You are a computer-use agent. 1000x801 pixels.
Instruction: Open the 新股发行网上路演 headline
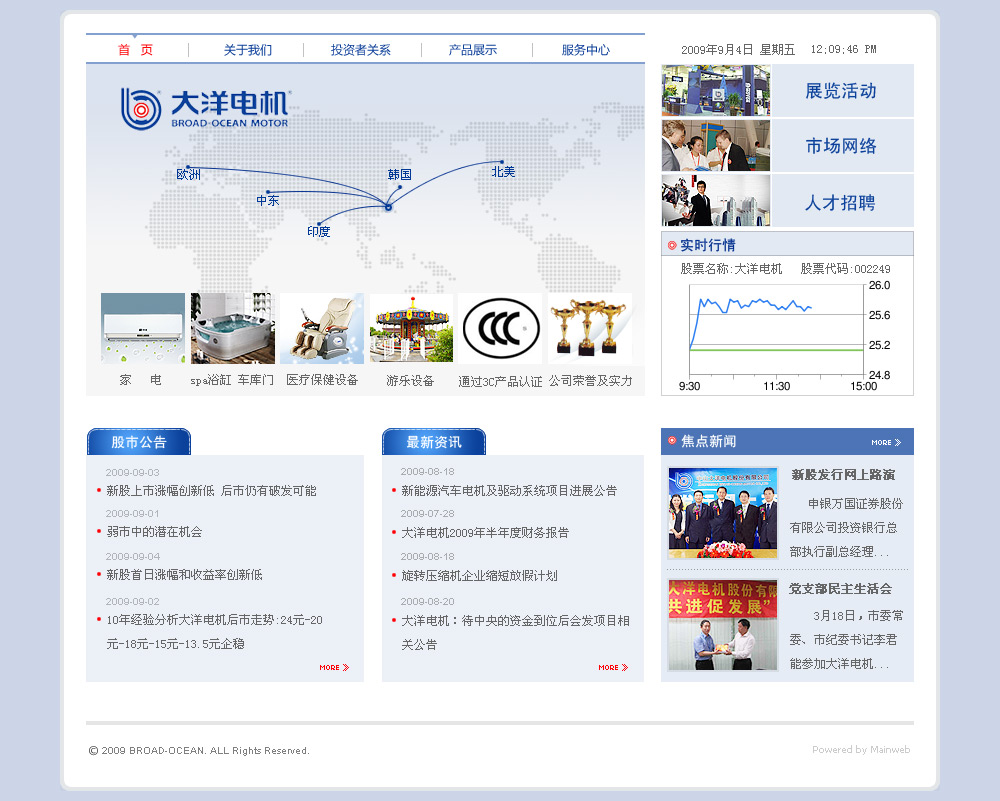click(843, 474)
